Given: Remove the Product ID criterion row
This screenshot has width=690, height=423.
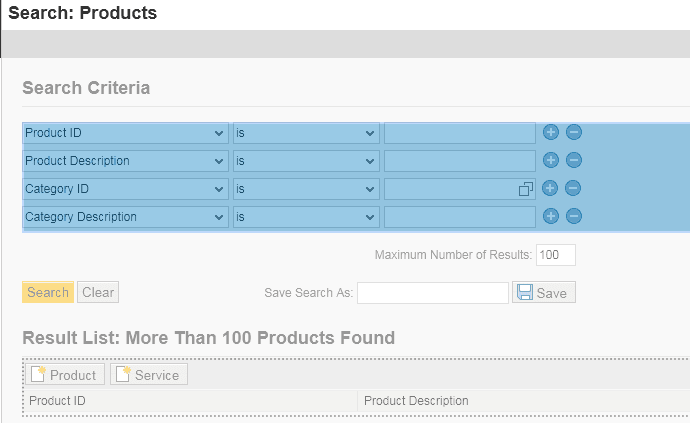Looking at the screenshot, I should click(x=574, y=132).
